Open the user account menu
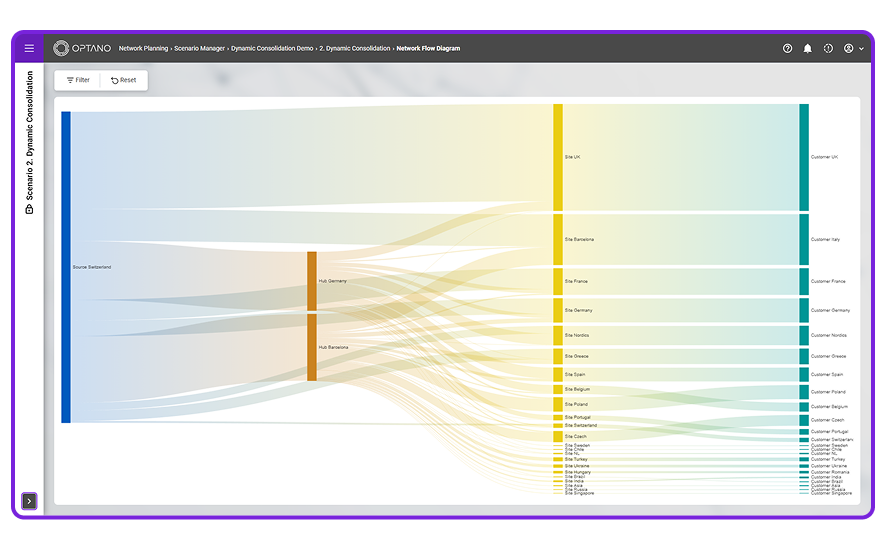The height and width of the screenshot is (550, 886). 853,49
